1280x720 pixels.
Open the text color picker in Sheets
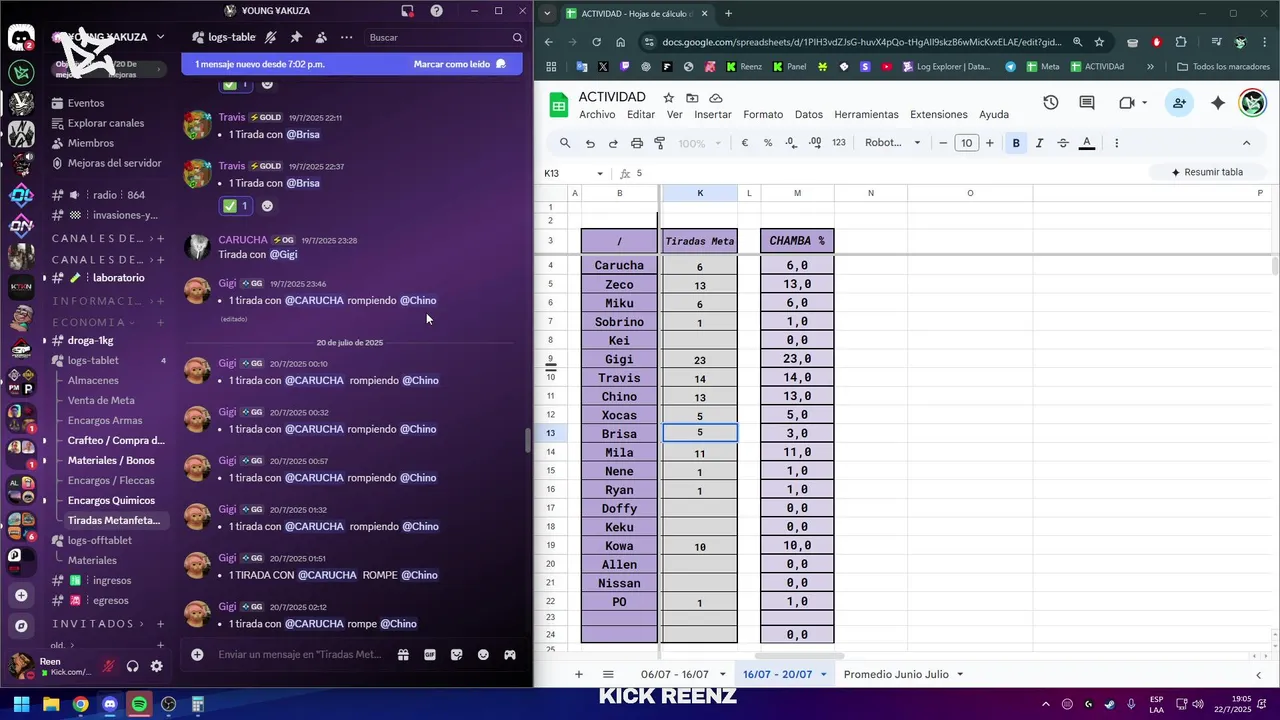[1087, 143]
